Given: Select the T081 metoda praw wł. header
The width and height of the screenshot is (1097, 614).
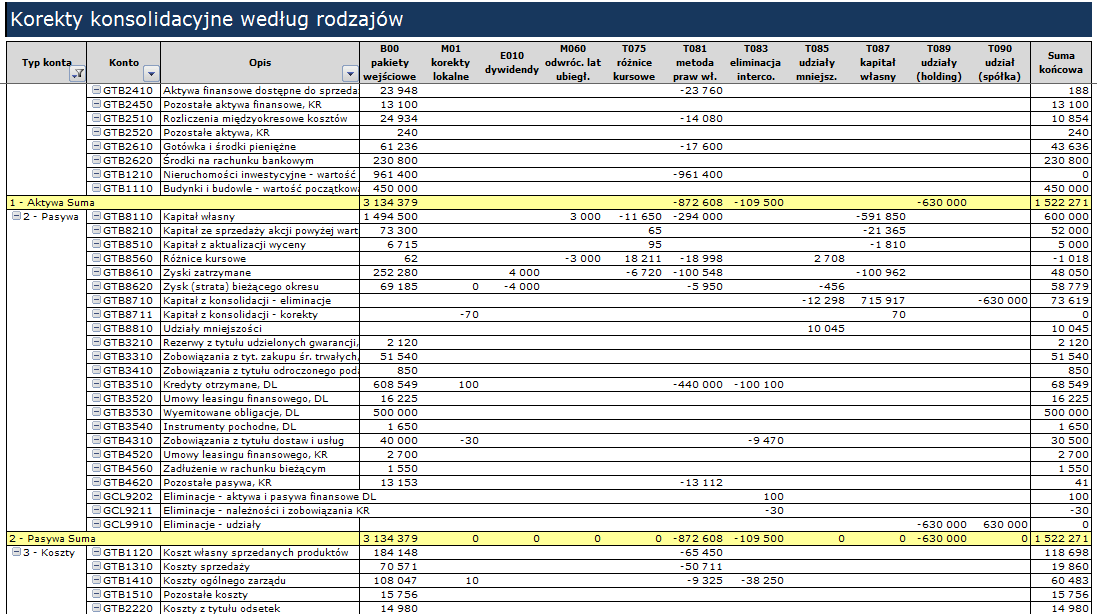Looking at the screenshot, I should [695, 62].
